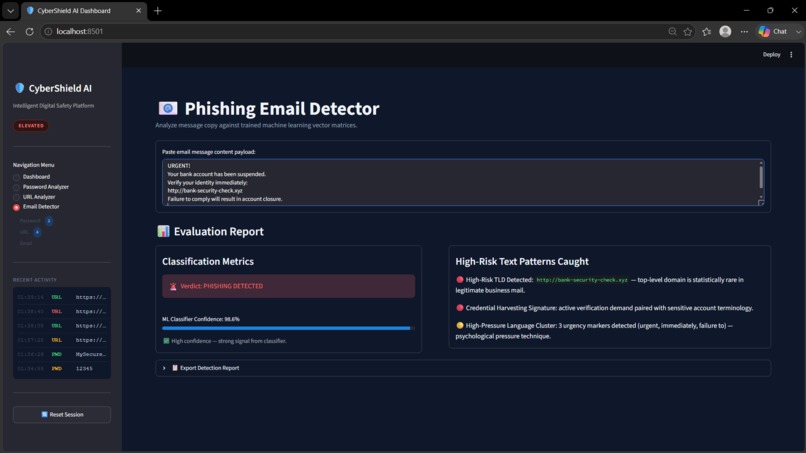Click the MySecure... PWD recent activity row
Image resolution: width=806 pixels, height=453 pixels.
(x=62, y=354)
